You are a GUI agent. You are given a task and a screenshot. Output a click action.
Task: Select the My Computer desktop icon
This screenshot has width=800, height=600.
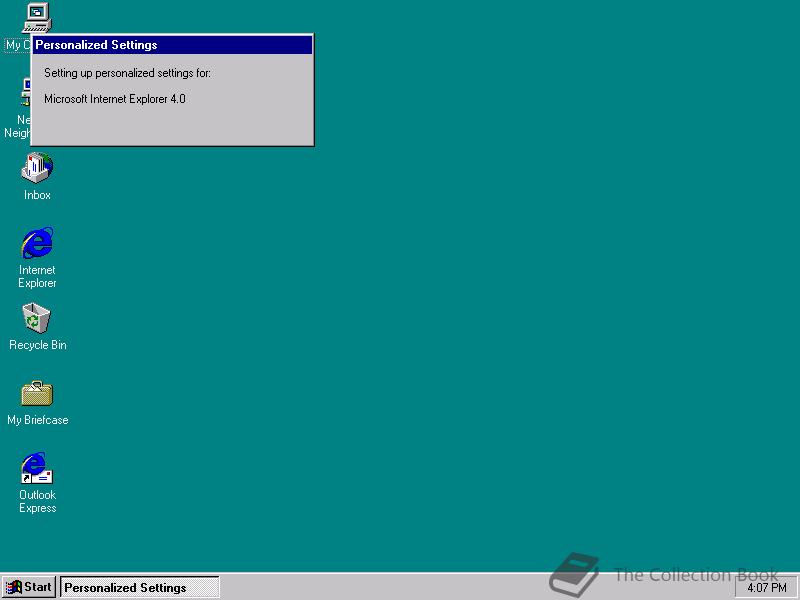pyautogui.click(x=37, y=18)
